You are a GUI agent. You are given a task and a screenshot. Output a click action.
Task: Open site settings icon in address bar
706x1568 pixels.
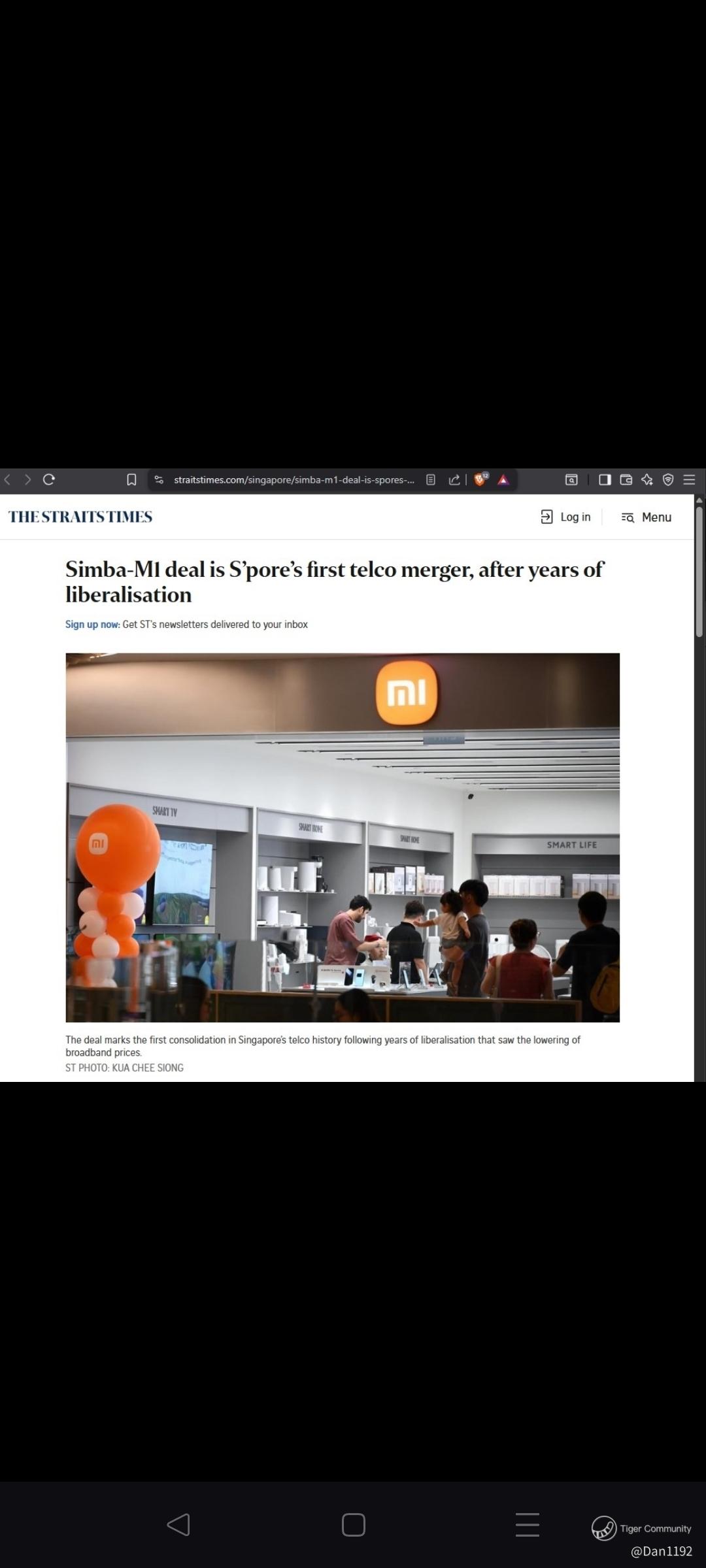(159, 480)
